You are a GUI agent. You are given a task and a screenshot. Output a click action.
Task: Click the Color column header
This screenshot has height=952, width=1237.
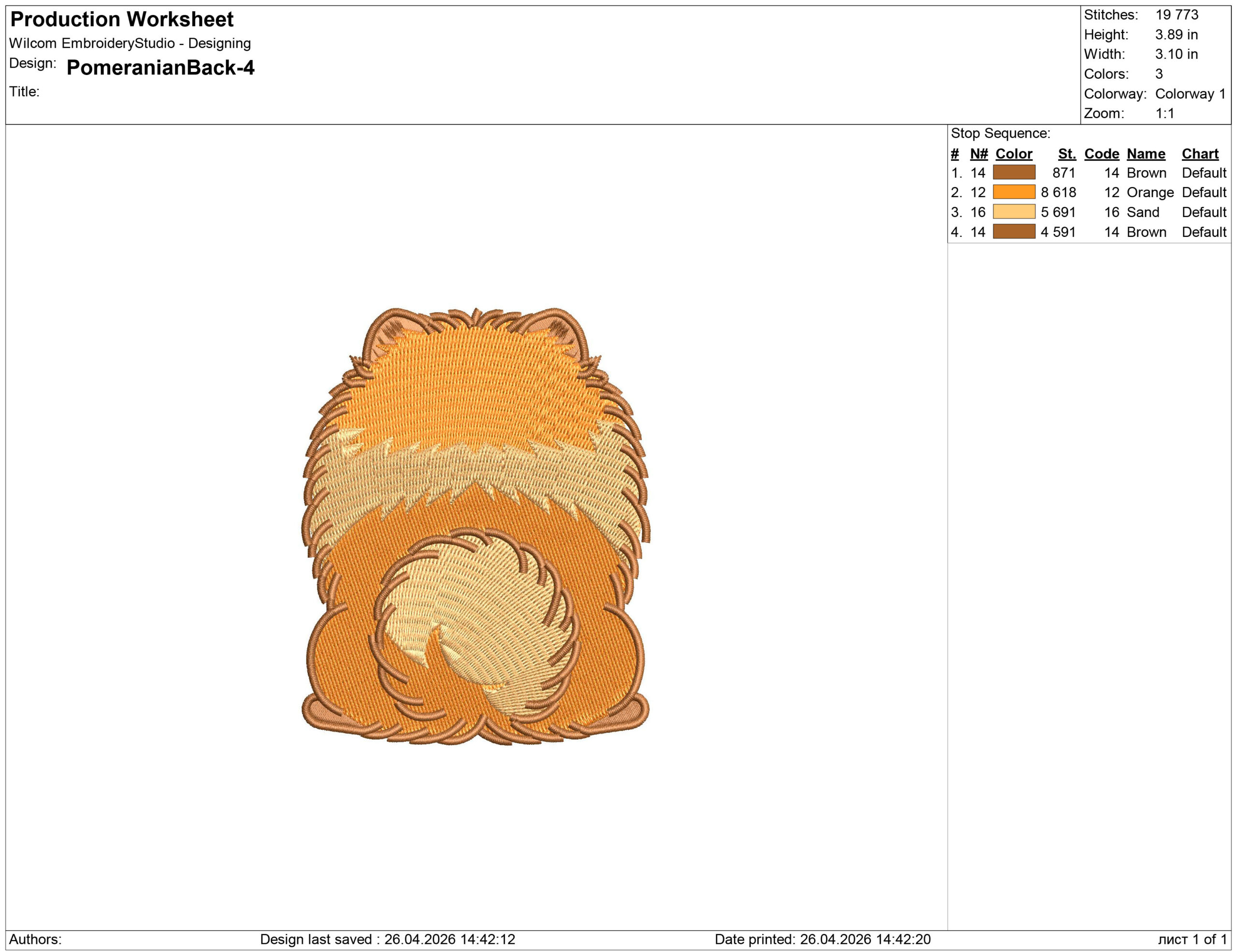[x=1014, y=154]
